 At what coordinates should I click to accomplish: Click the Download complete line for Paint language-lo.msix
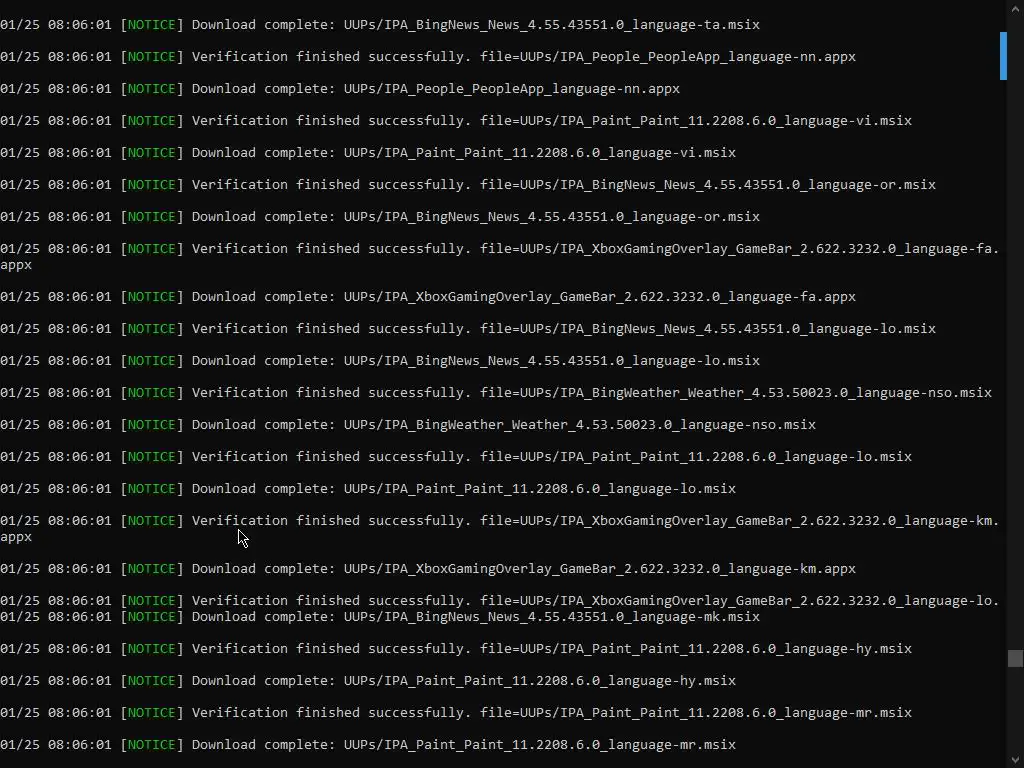[368, 489]
